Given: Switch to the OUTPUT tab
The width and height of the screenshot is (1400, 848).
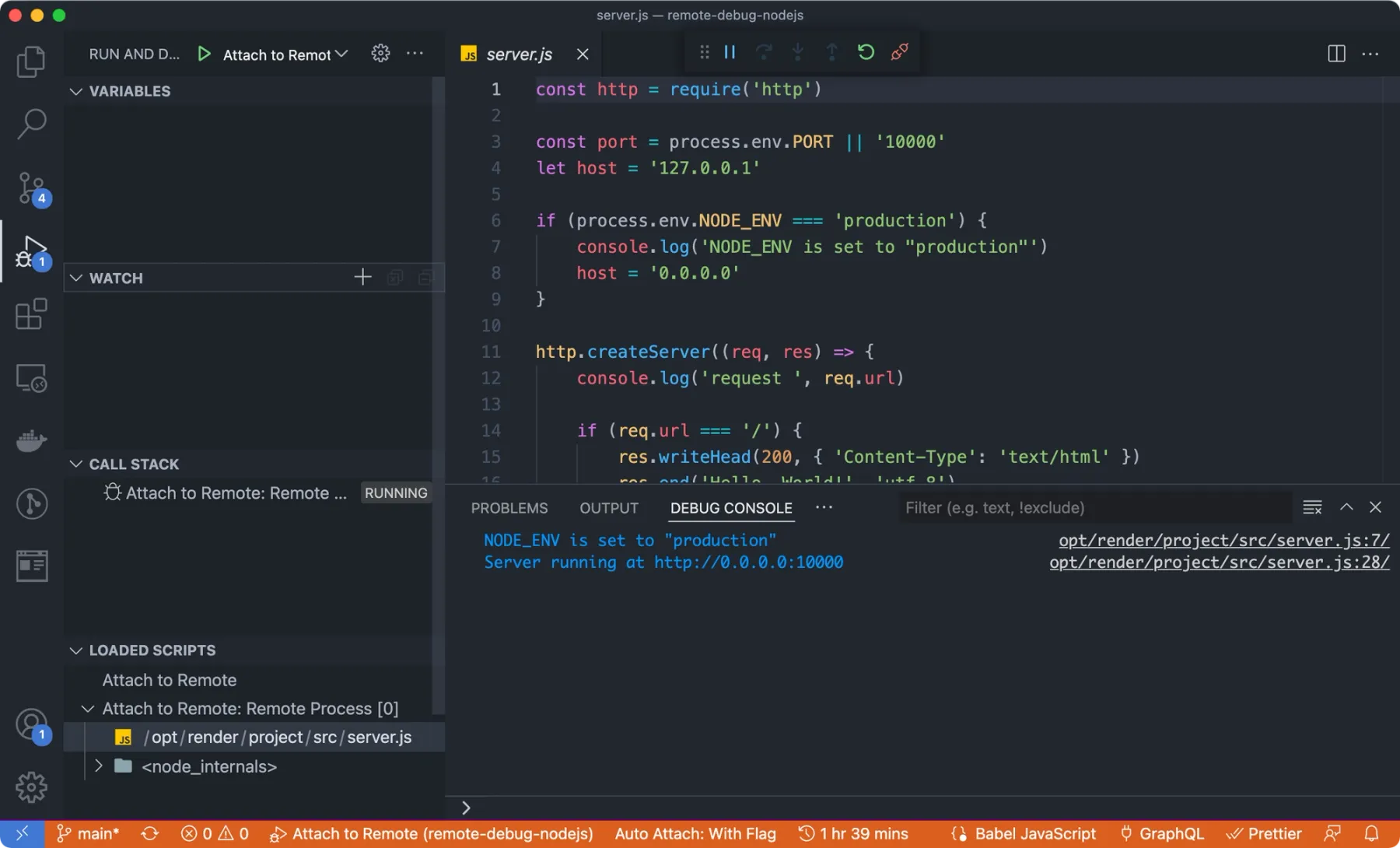Looking at the screenshot, I should pyautogui.click(x=608, y=507).
